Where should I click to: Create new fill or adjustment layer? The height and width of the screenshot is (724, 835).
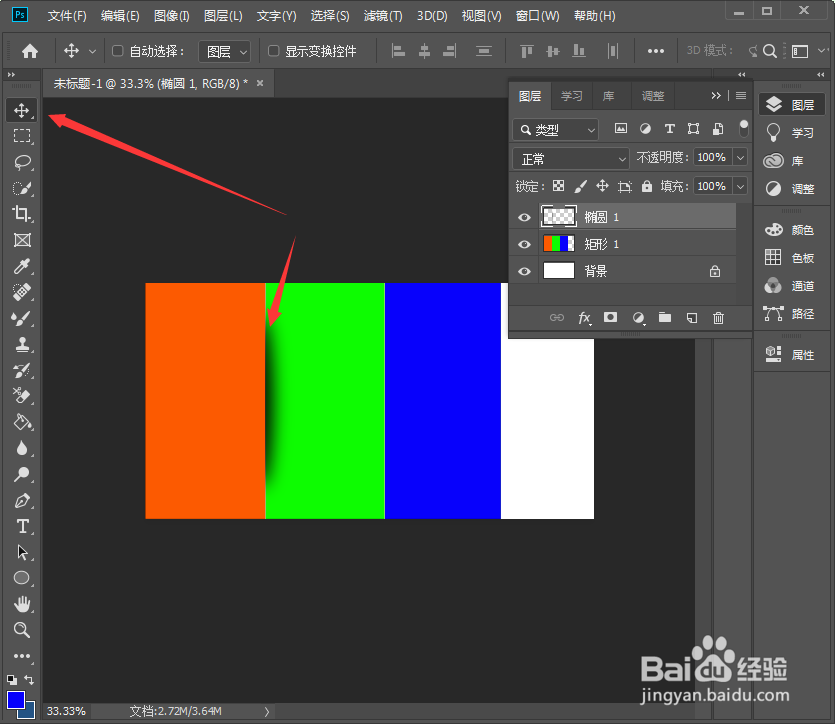click(x=638, y=318)
